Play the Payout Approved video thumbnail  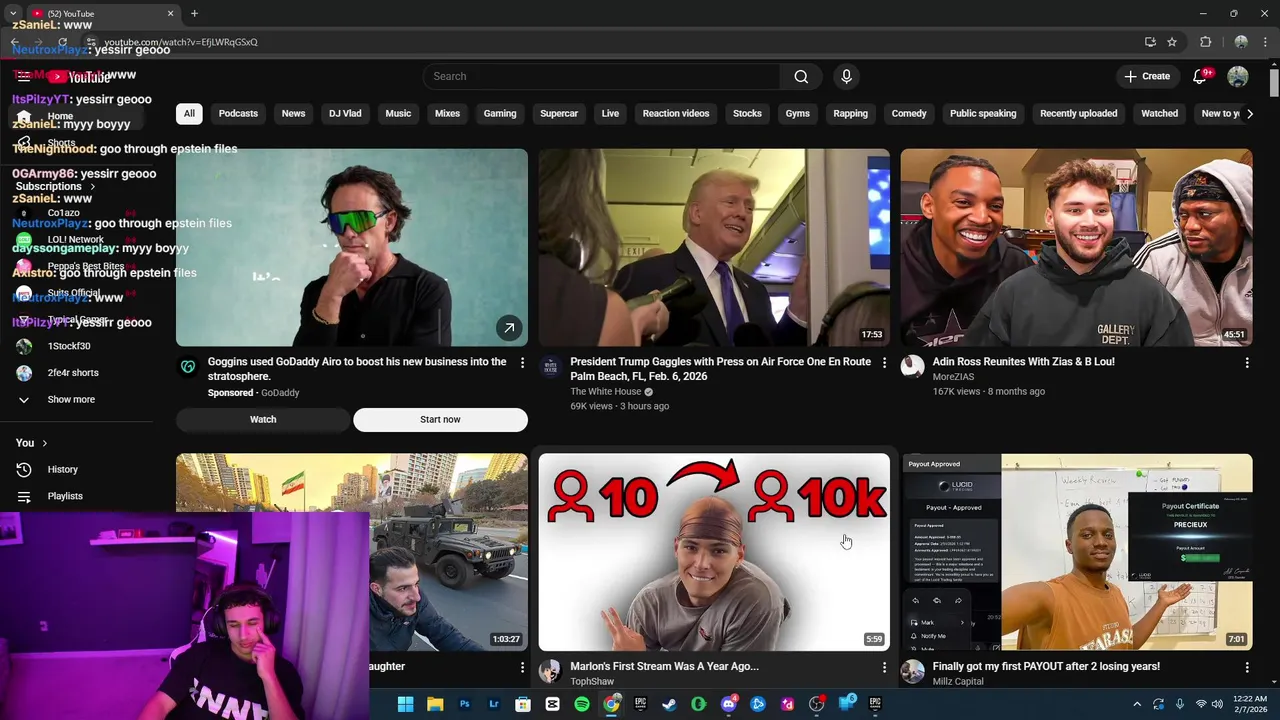1076,552
